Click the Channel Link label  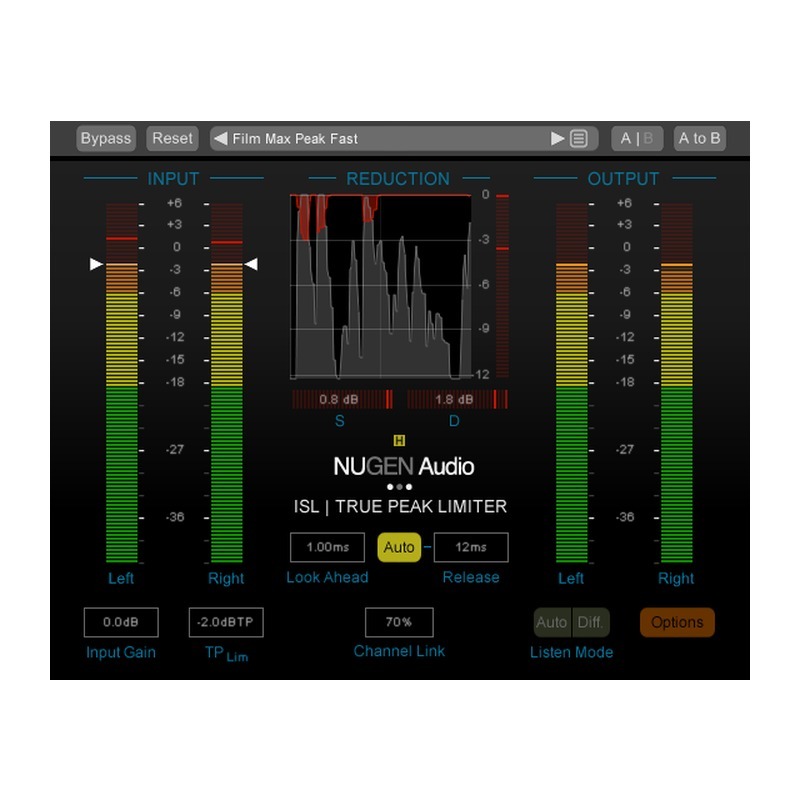click(399, 652)
